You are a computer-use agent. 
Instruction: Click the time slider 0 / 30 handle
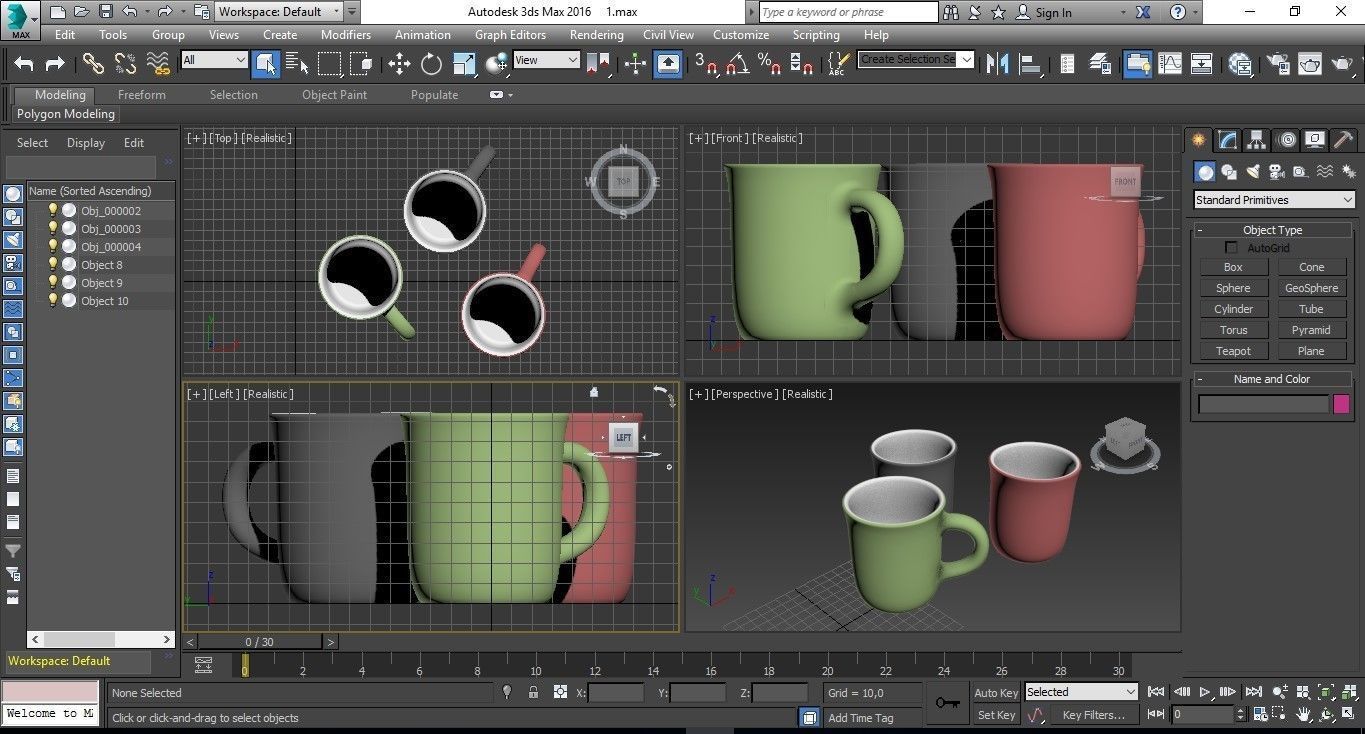click(x=260, y=642)
